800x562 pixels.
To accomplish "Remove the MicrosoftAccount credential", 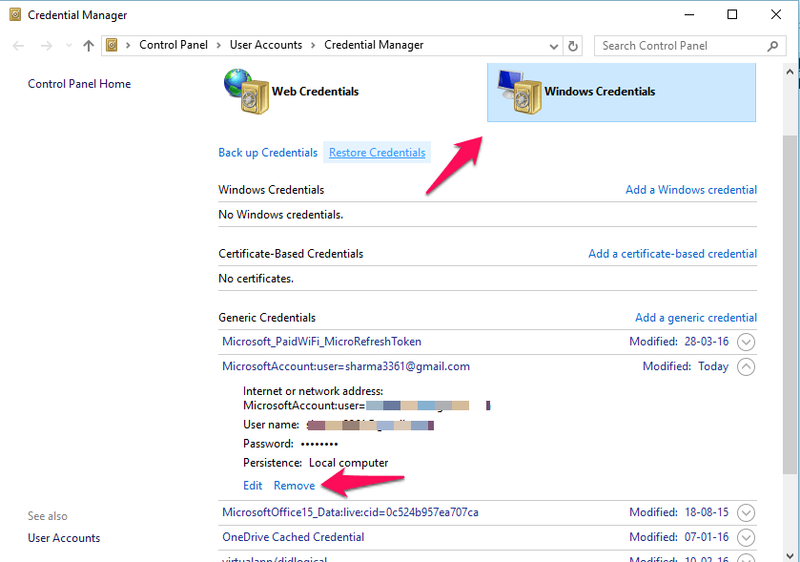I will point(294,486).
